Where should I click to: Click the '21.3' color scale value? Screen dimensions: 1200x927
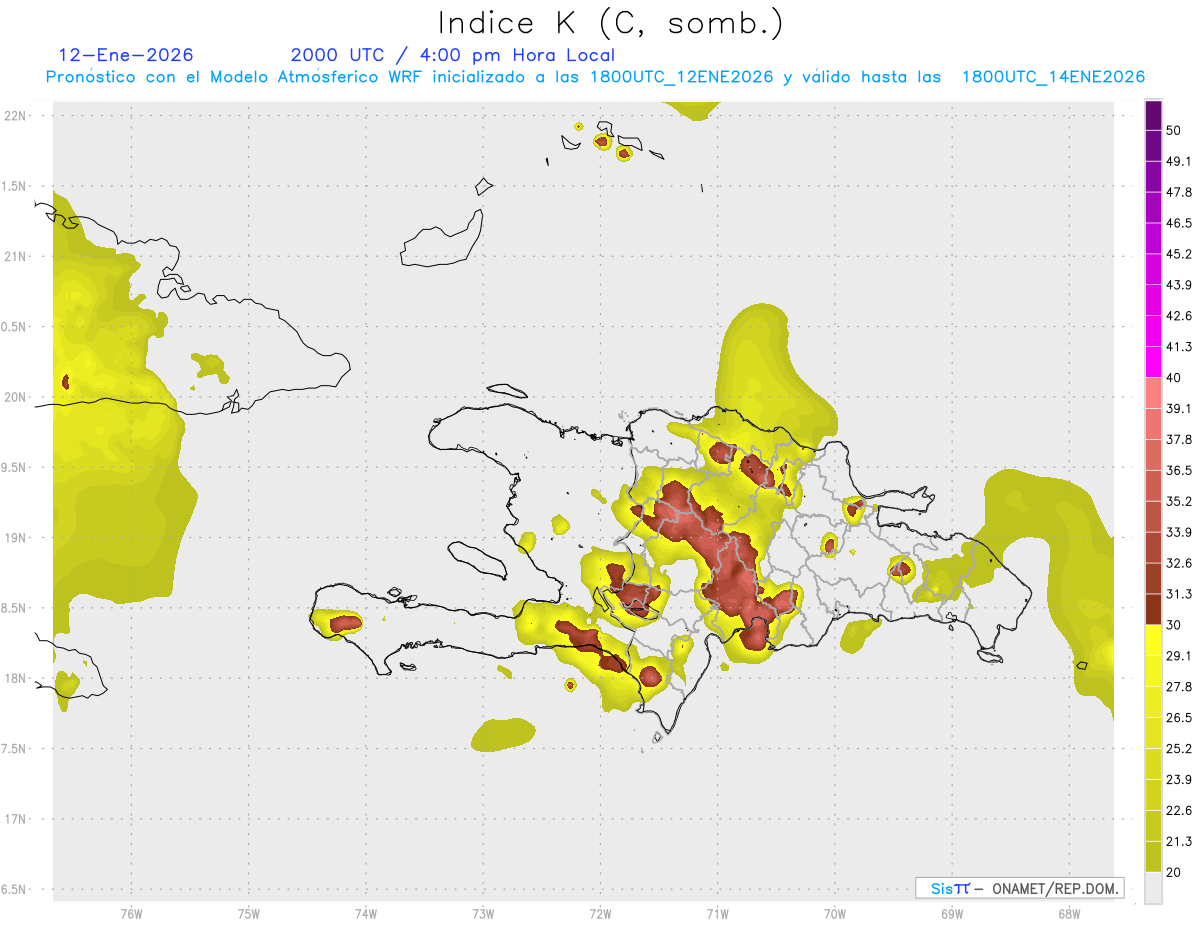click(x=1179, y=842)
